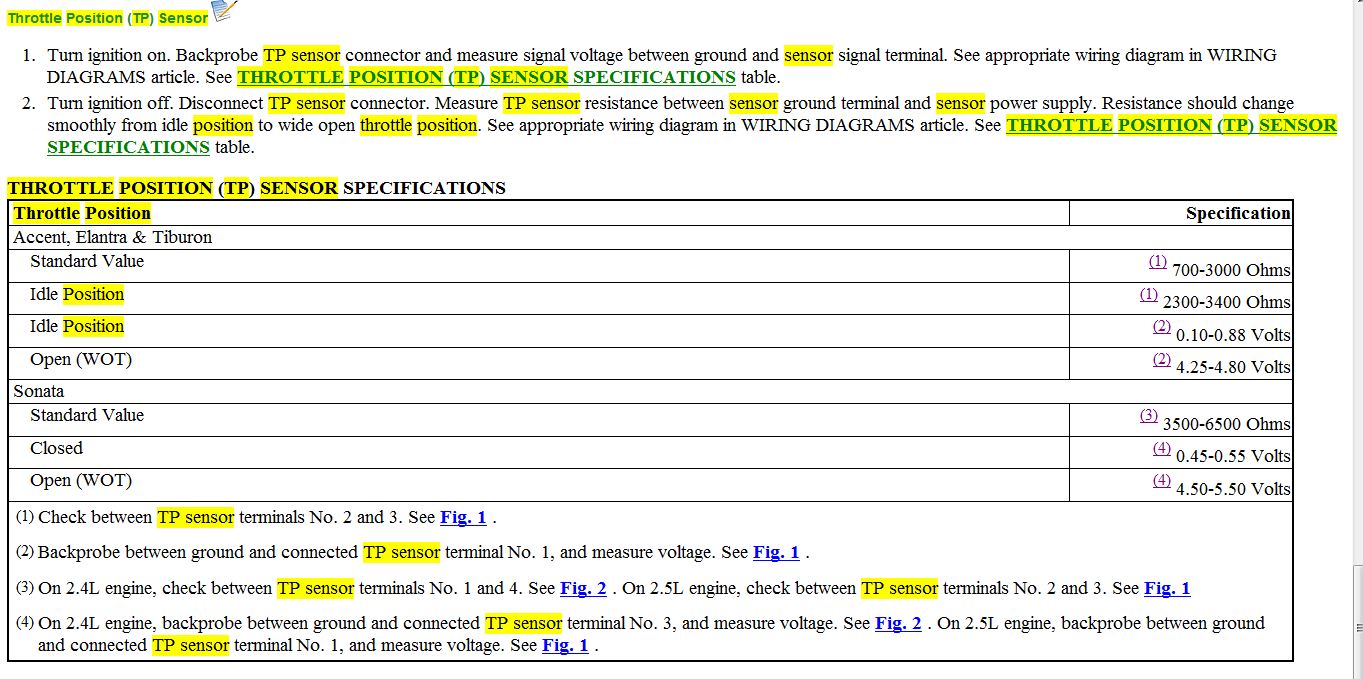1363x679 pixels.
Task: Open footnote (2) next to 4.25-4.80 Volts
Action: [1161, 360]
